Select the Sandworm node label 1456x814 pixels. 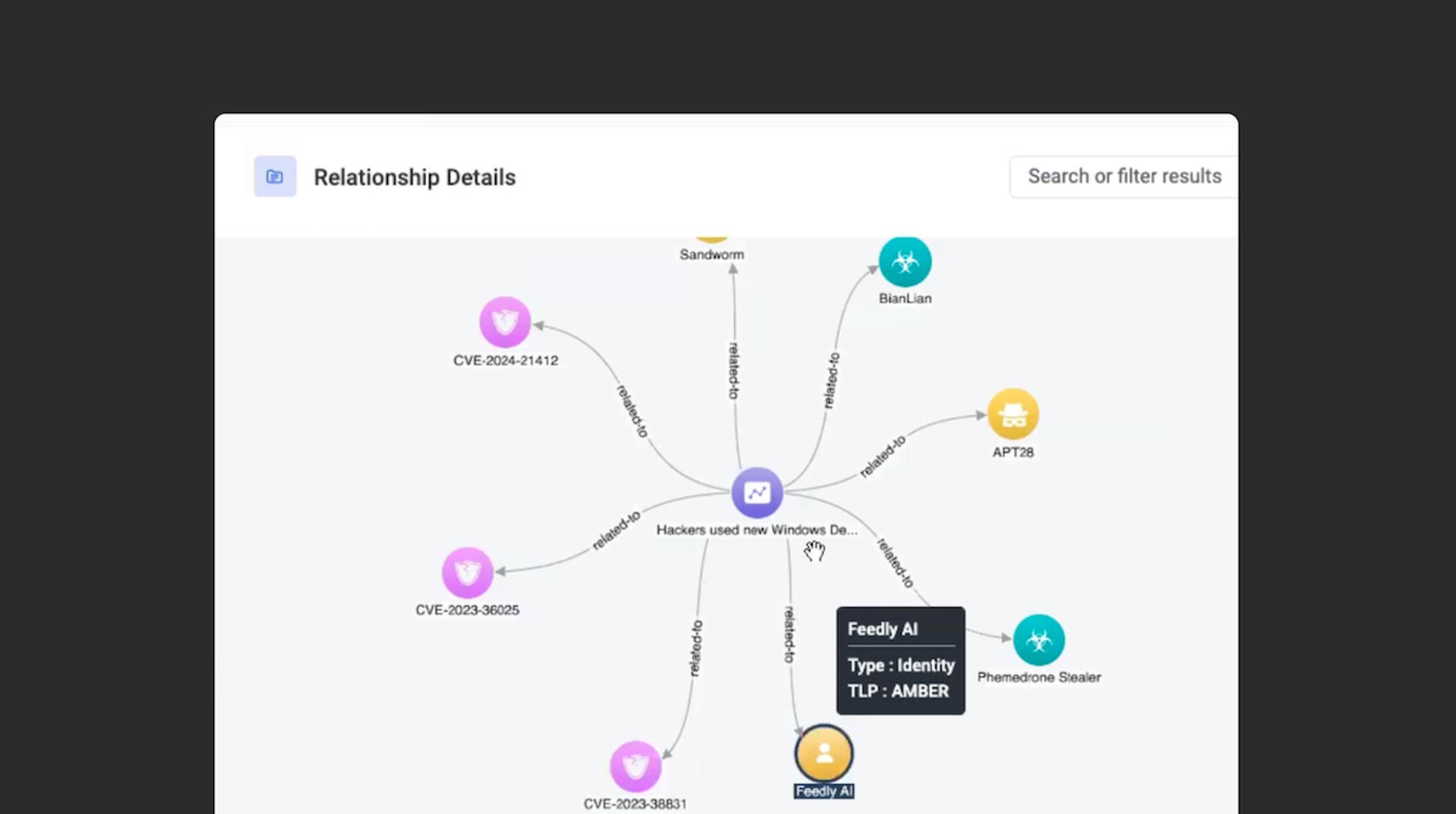click(x=711, y=255)
